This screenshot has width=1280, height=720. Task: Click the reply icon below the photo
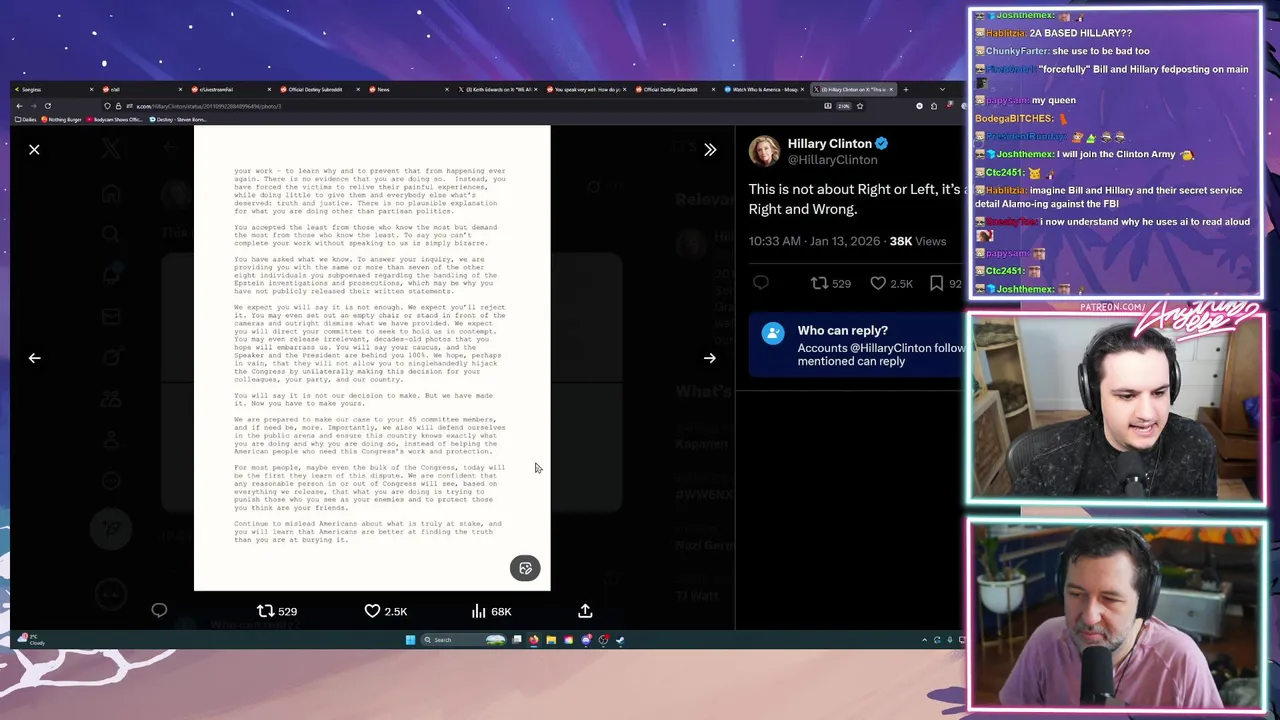159,610
